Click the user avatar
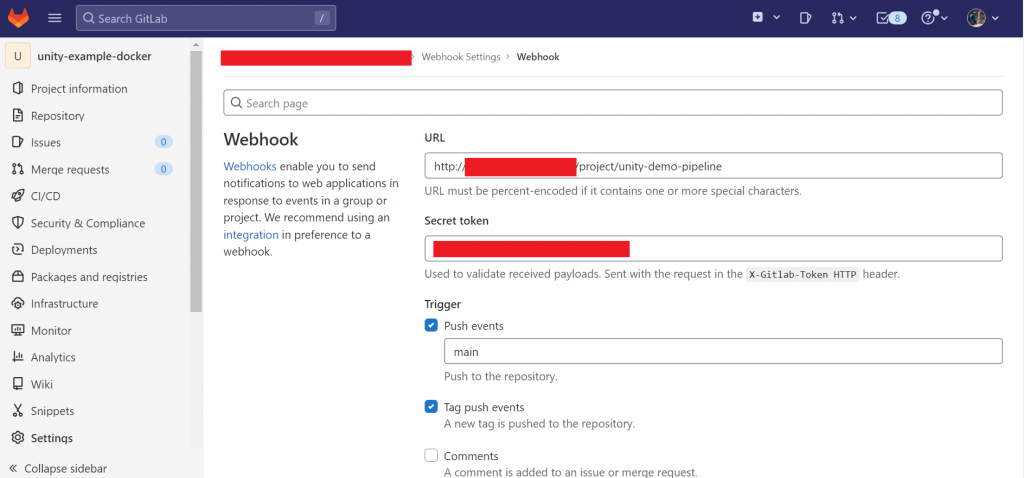Image resolution: width=1024 pixels, height=478 pixels. (976, 18)
